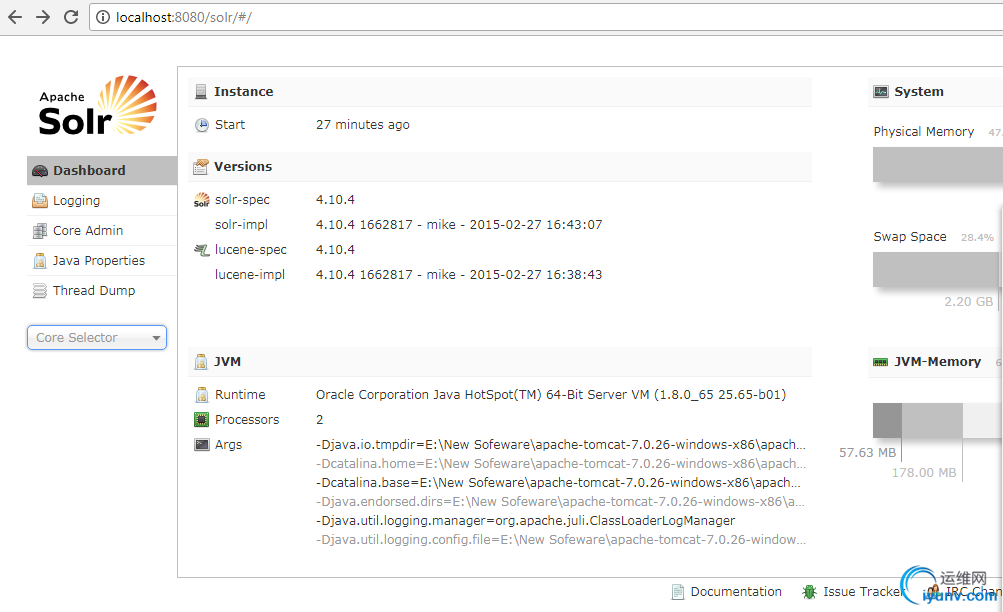This screenshot has width=1003, height=612.
Task: Reload the page with the refresh icon
Action: (x=71, y=17)
